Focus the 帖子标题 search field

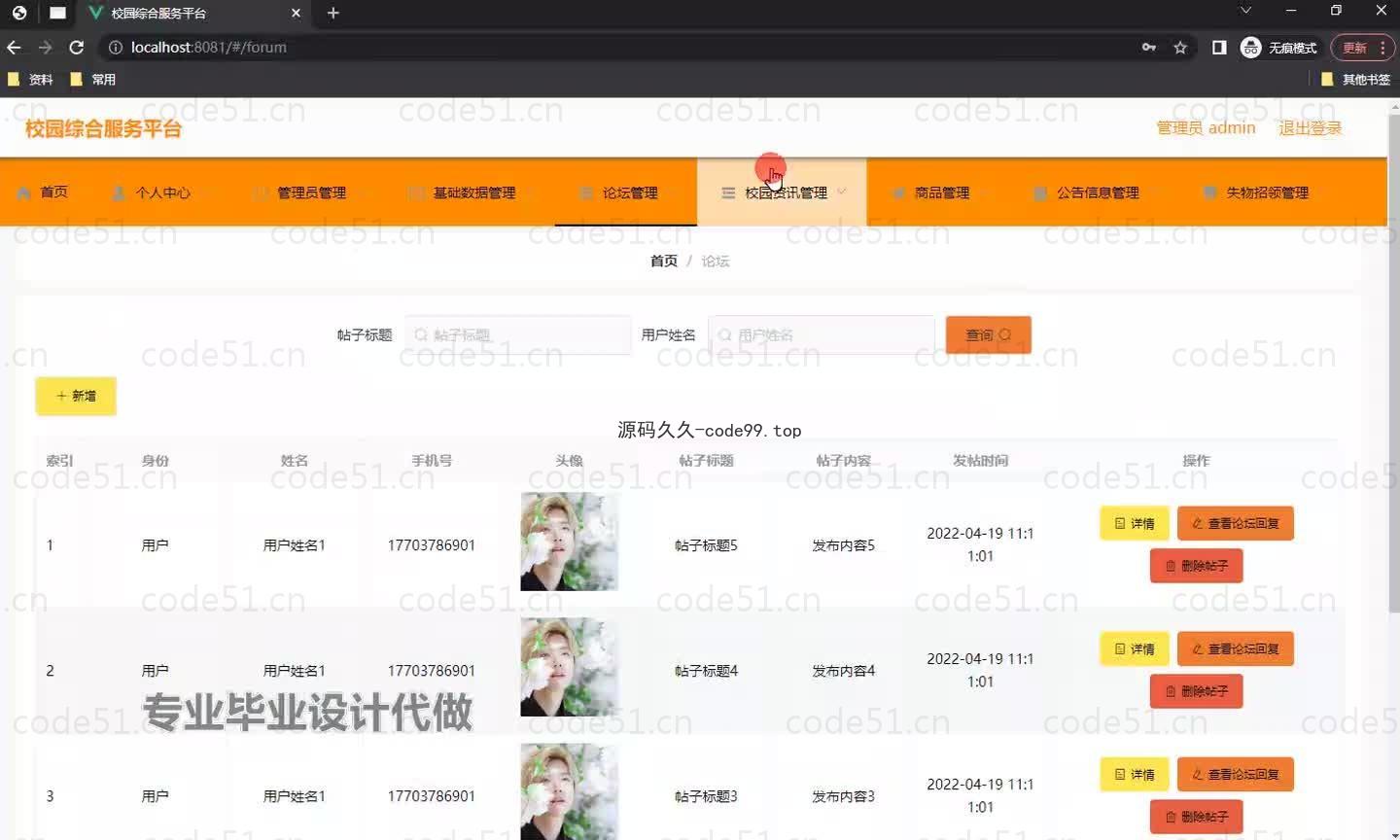(x=518, y=334)
